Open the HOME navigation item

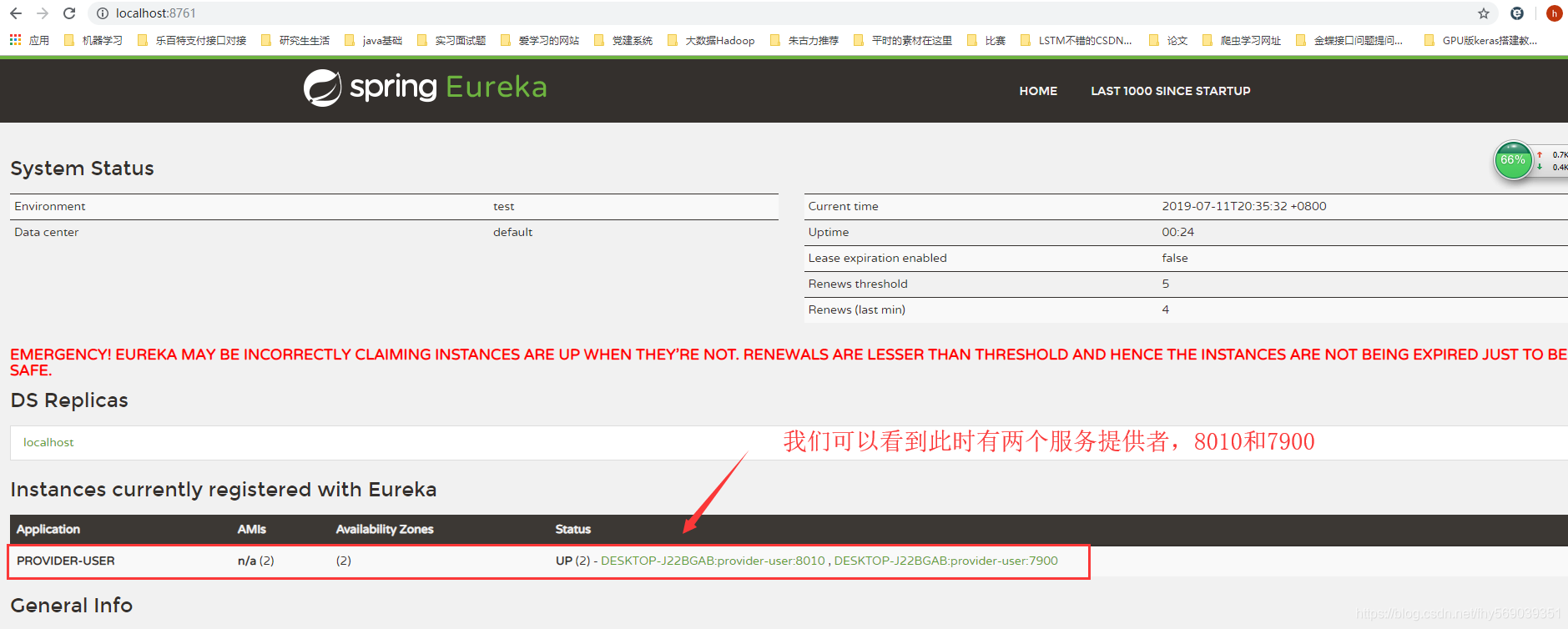coord(1038,91)
